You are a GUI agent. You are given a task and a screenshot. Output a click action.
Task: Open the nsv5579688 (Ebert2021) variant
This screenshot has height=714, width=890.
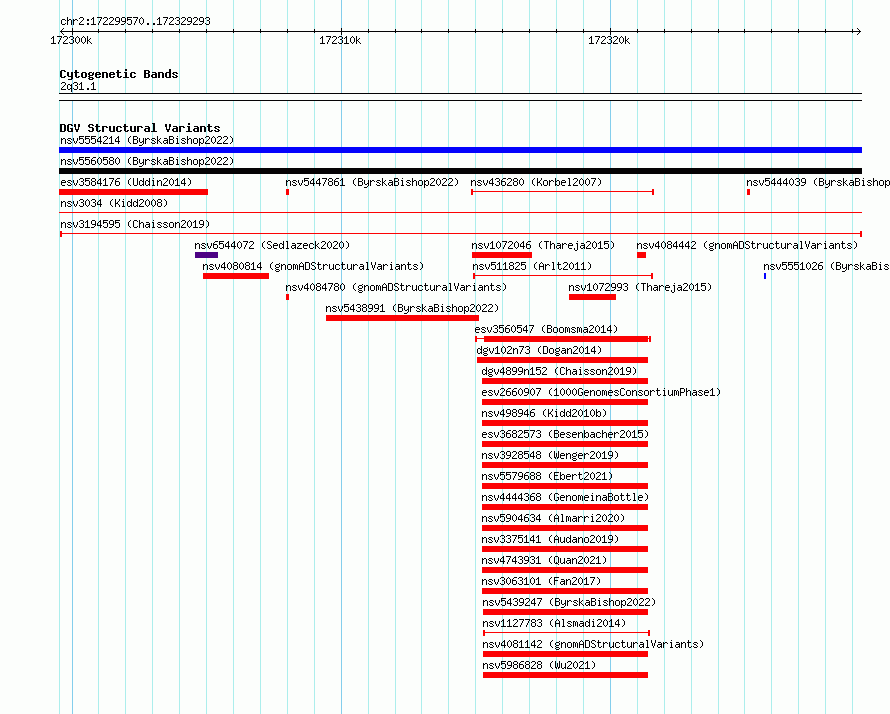pyautogui.click(x=547, y=476)
